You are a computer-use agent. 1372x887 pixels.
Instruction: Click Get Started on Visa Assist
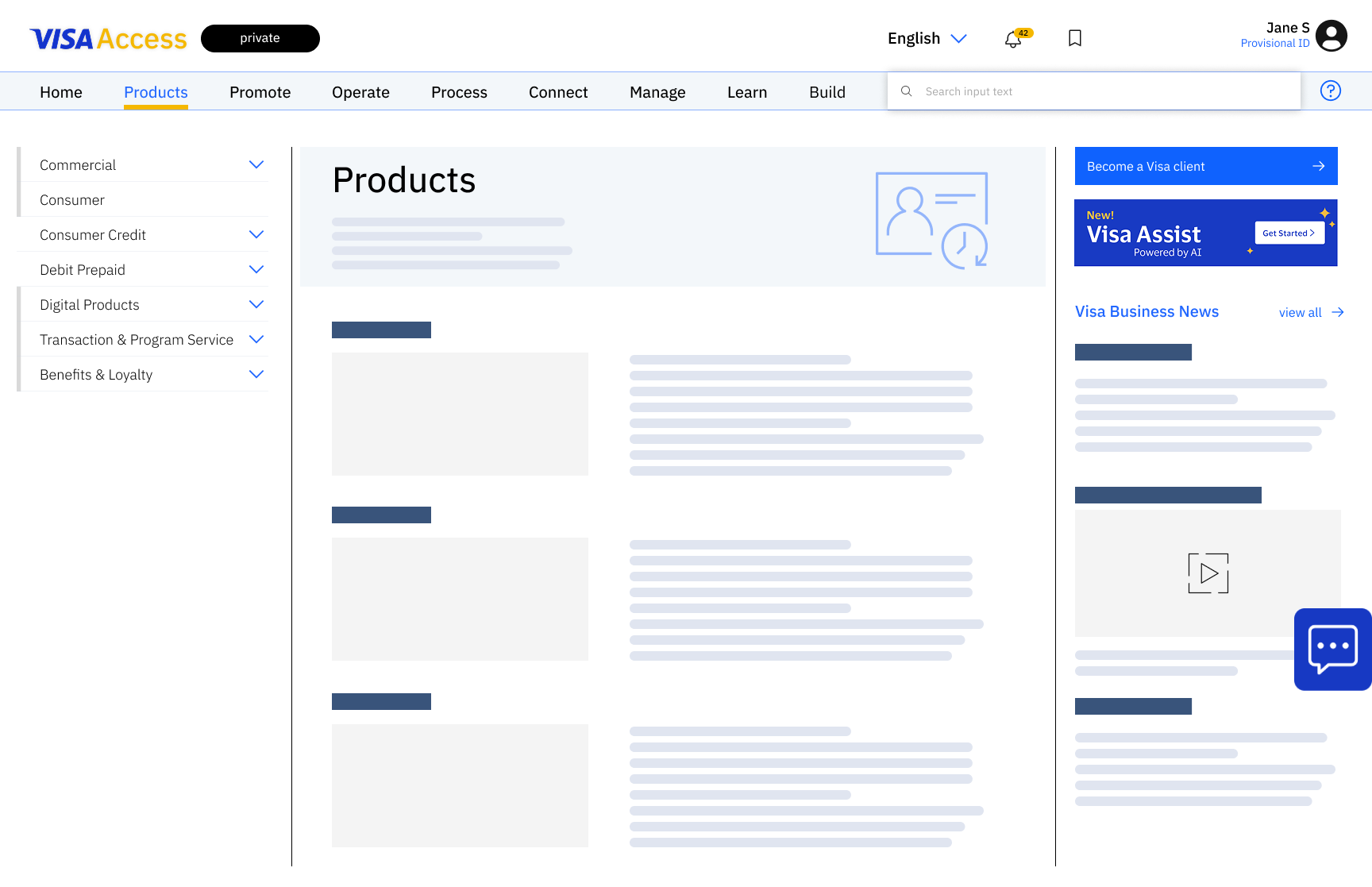click(x=1289, y=233)
